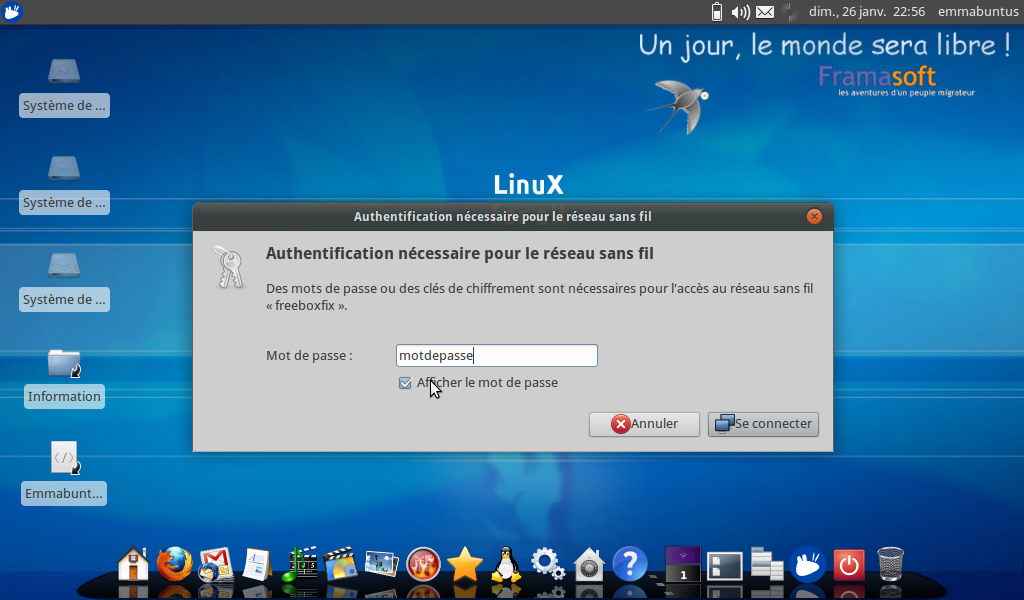Open the blue help question mark icon
Screen dimensions: 1024x600
[630, 565]
